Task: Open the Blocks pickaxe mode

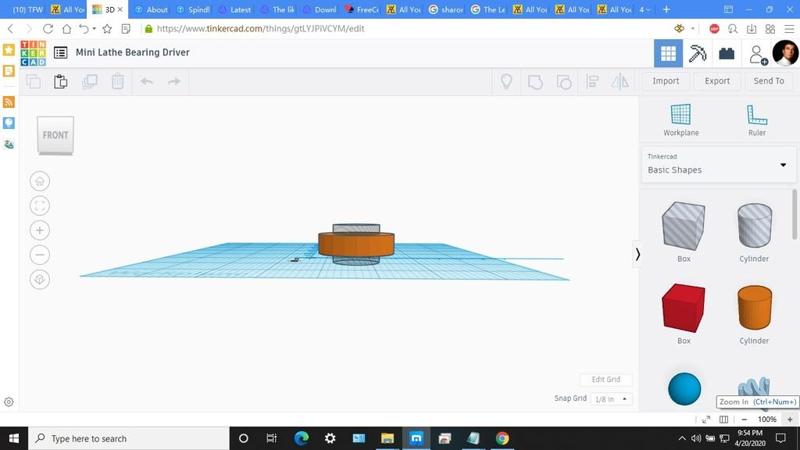Action: coord(697,54)
